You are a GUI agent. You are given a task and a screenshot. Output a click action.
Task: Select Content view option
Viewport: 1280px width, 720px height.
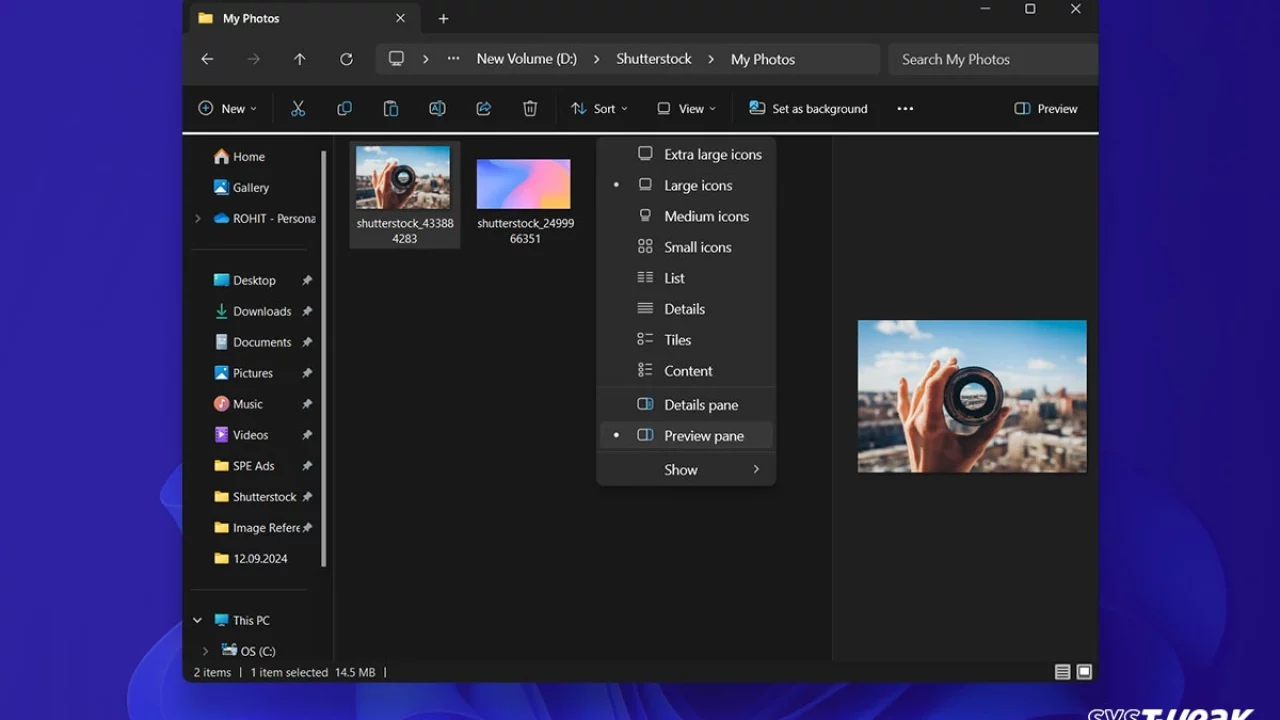pyautogui.click(x=686, y=371)
